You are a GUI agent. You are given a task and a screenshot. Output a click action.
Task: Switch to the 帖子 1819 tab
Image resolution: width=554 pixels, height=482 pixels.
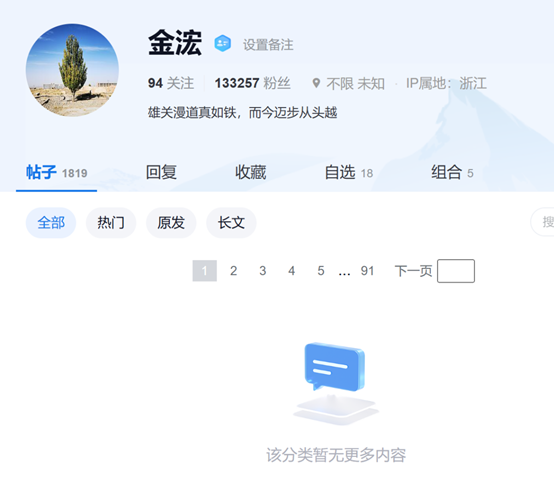pyautogui.click(x=57, y=172)
